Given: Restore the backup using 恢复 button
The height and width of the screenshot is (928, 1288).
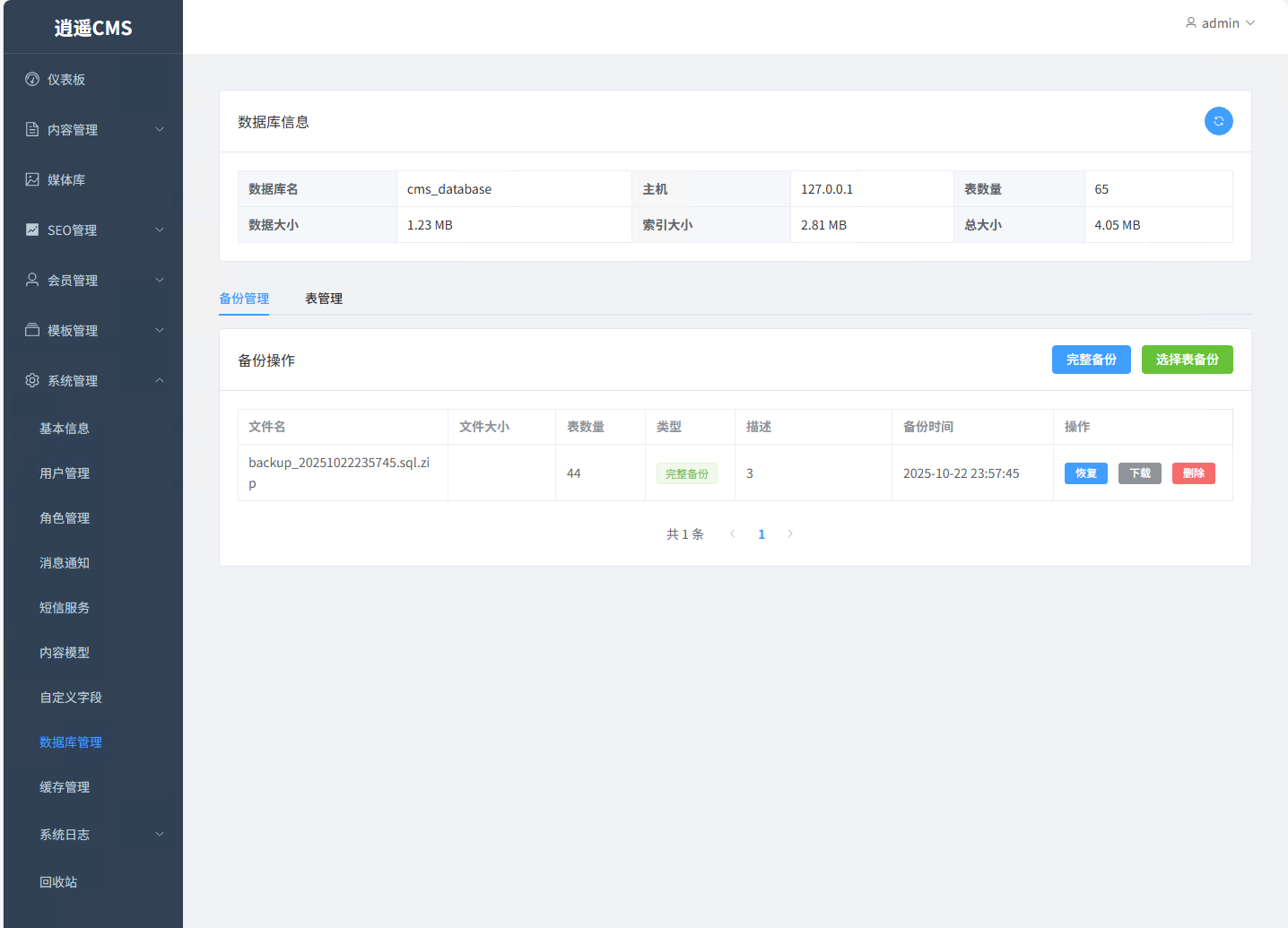Looking at the screenshot, I should point(1085,473).
